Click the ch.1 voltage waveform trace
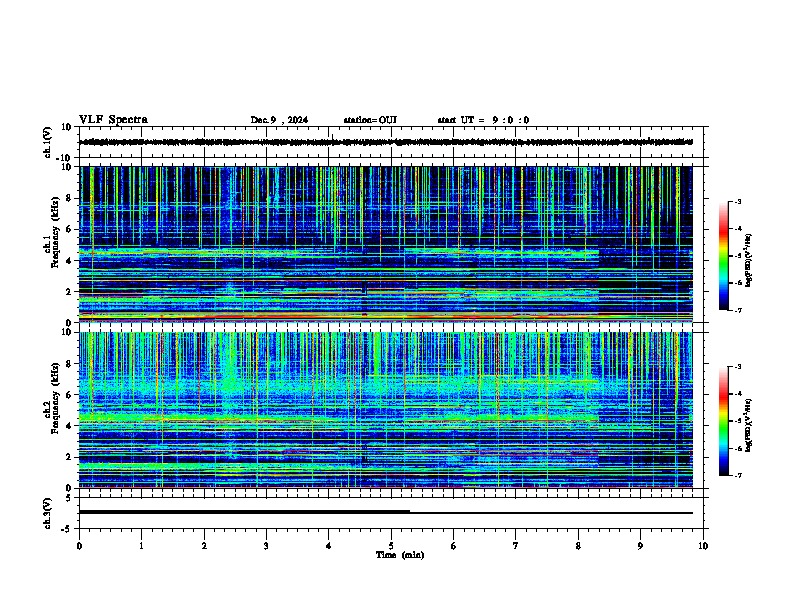The height and width of the screenshot is (612, 792). (386, 142)
